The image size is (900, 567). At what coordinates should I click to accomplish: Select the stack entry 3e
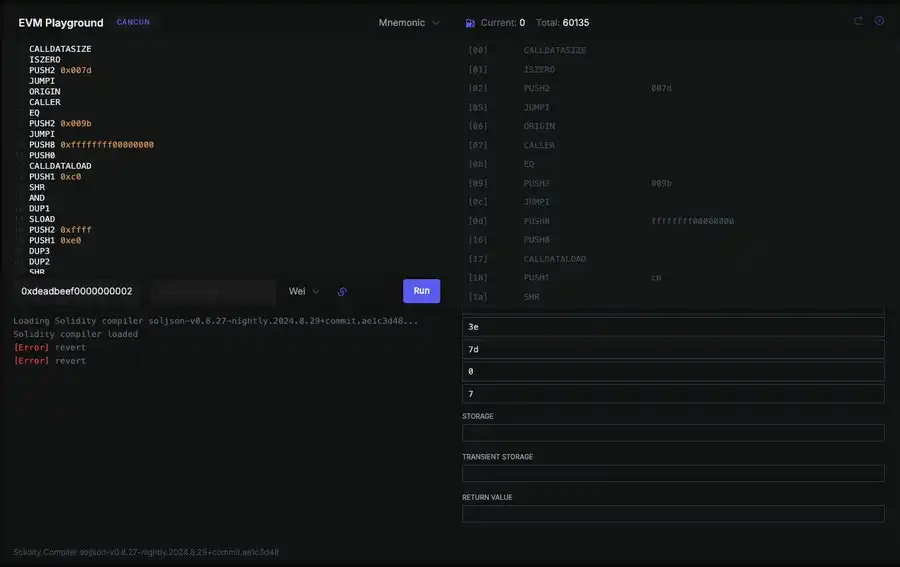click(673, 327)
